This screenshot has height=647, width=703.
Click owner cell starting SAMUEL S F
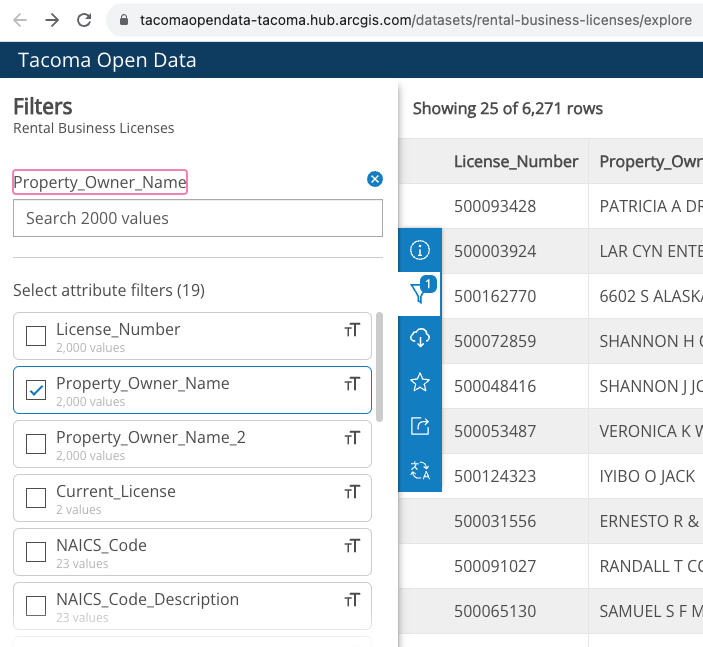point(651,611)
